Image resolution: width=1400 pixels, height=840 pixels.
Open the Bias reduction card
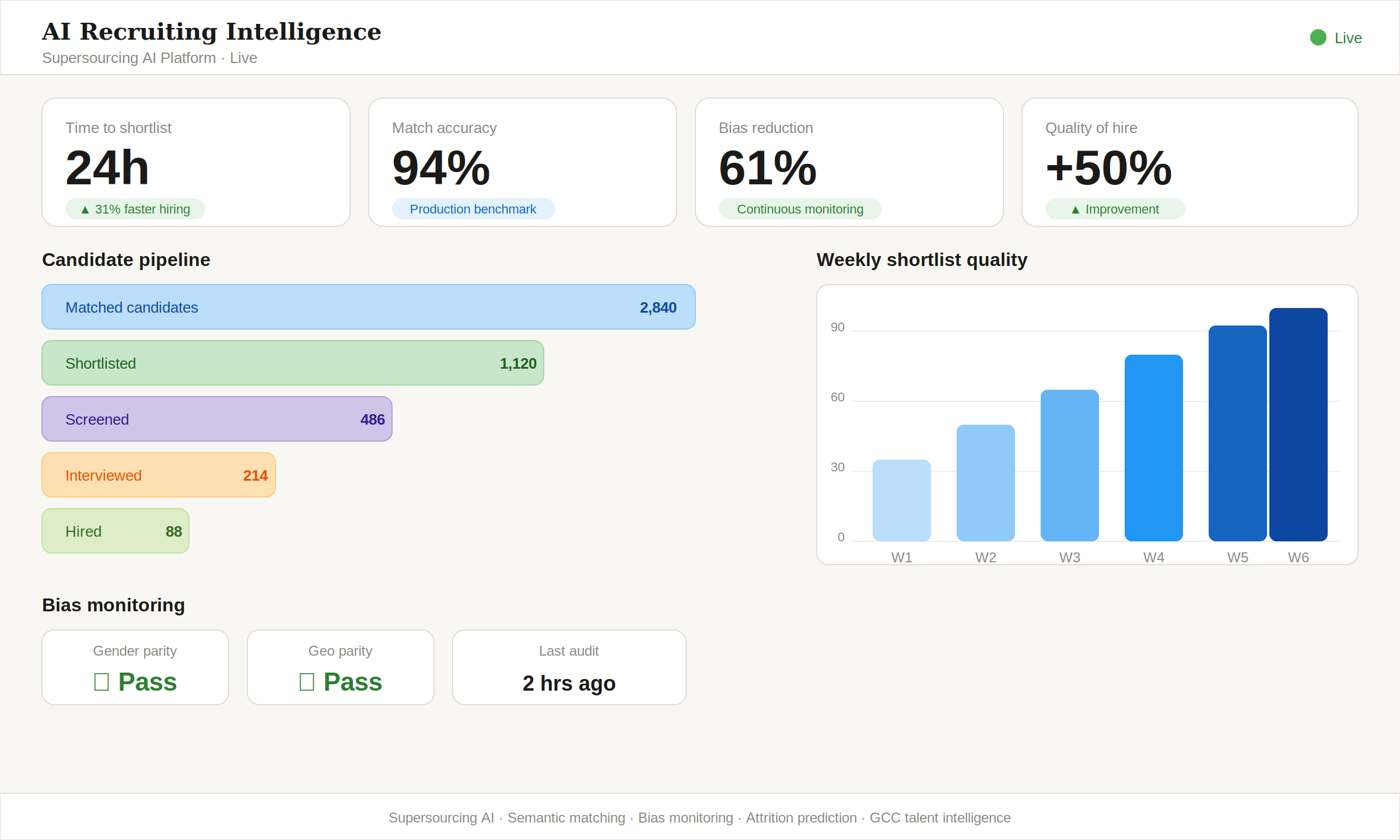[849, 162]
